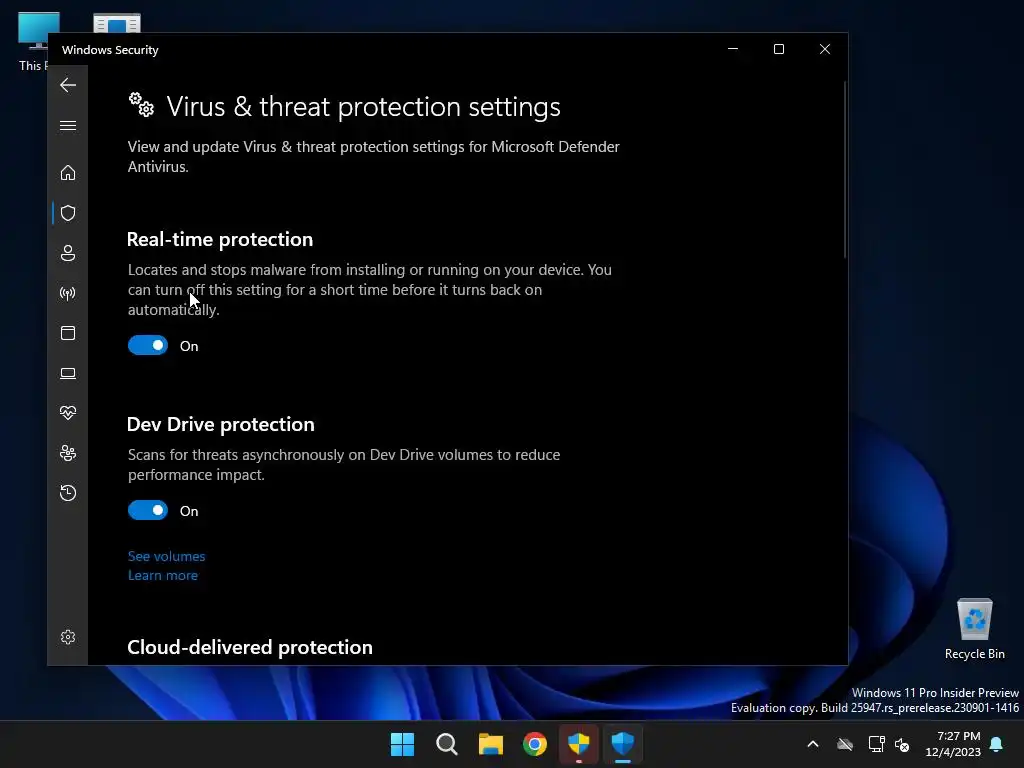1024x768 pixels.
Task: Maximize the Windows Security window
Action: (778, 49)
